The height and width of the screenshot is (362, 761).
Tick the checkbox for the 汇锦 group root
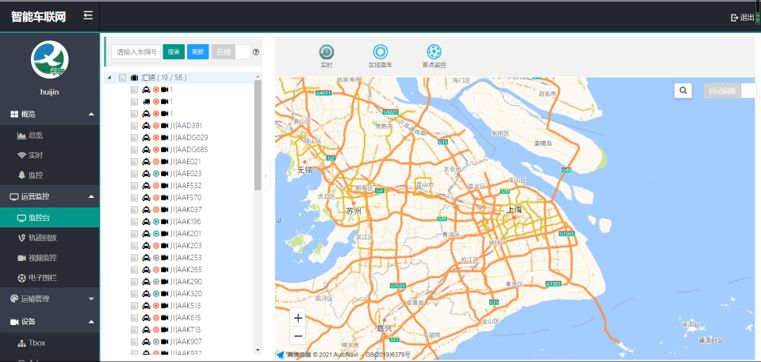click(122, 78)
